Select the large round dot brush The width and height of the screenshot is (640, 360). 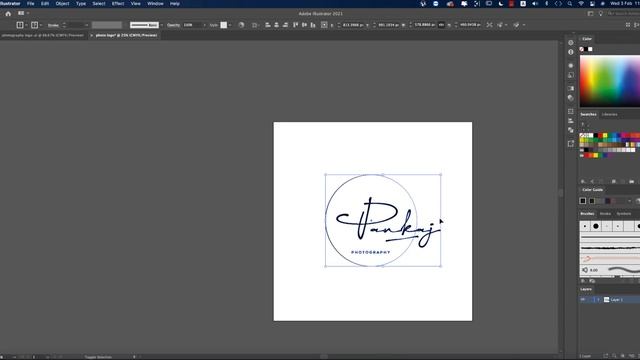[596, 226]
